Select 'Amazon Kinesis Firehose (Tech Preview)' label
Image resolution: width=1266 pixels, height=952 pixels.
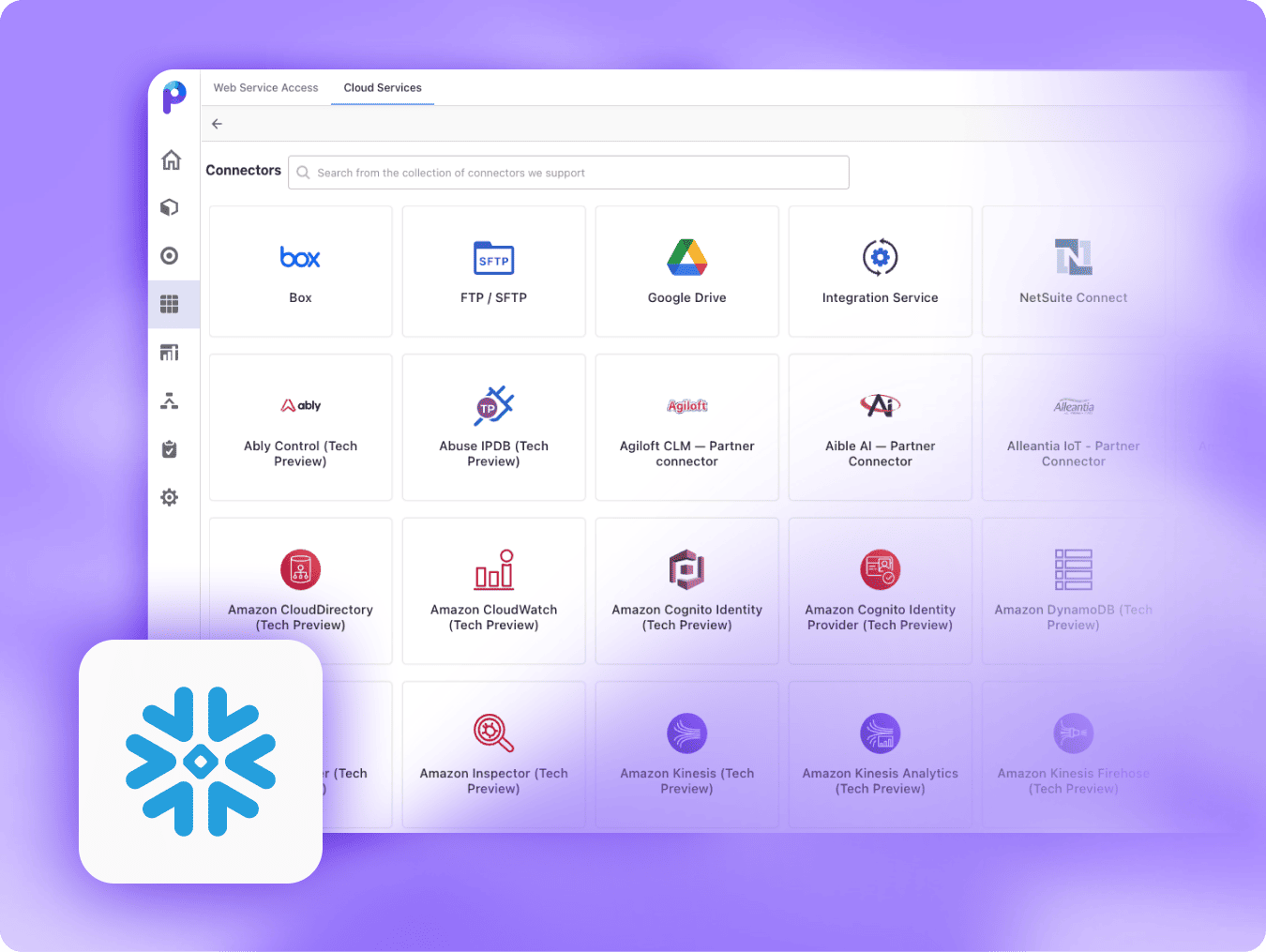click(1074, 780)
